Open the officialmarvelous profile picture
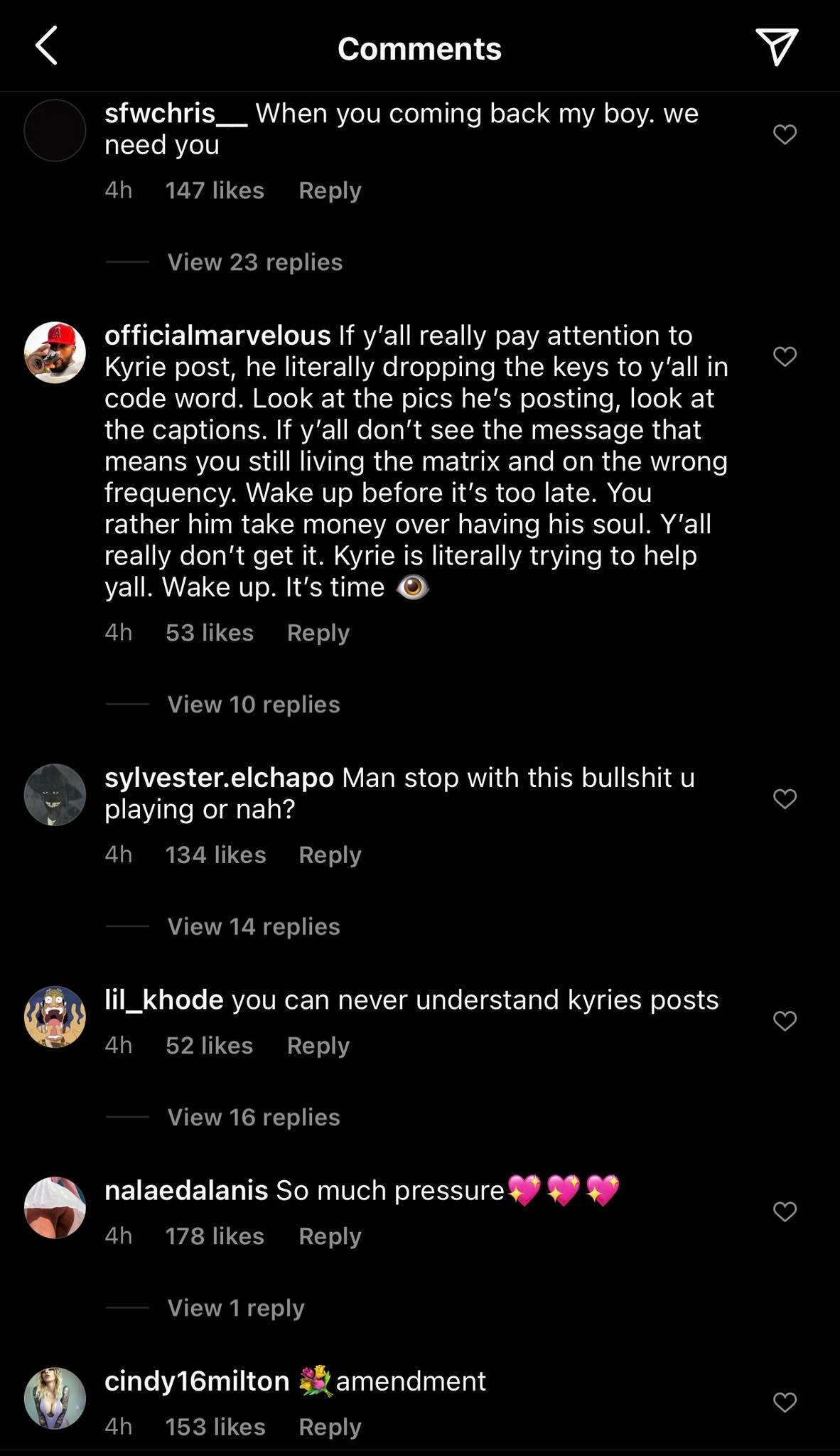The width and height of the screenshot is (840, 1456). [55, 353]
